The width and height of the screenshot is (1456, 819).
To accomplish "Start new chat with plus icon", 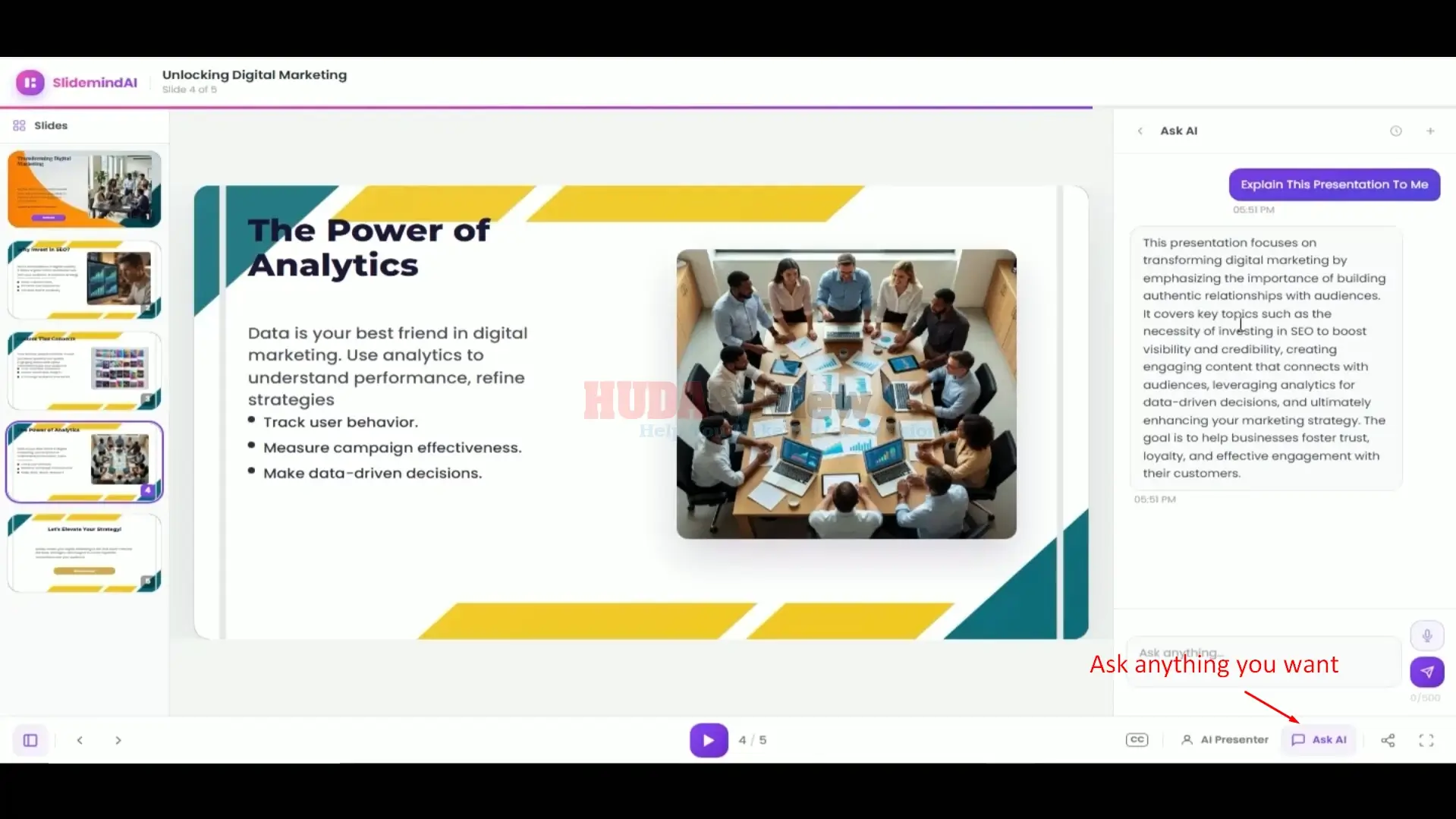I will point(1430,131).
